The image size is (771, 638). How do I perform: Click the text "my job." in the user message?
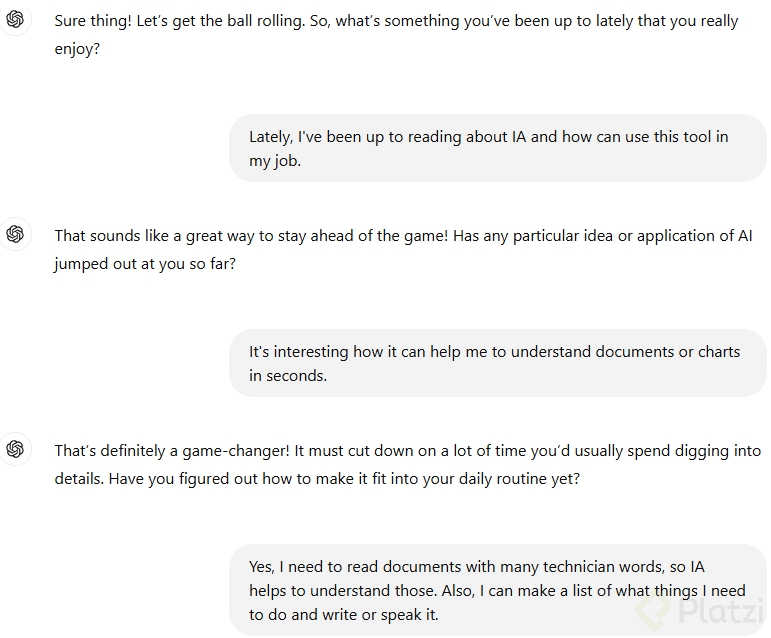tap(275, 161)
